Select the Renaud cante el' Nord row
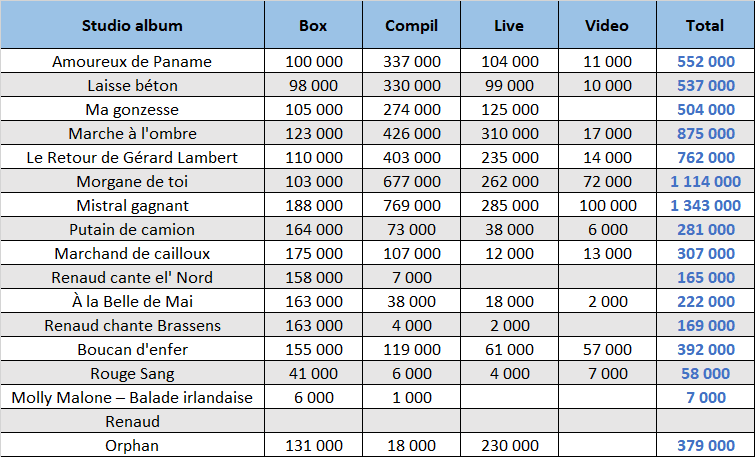This screenshot has width=755, height=457. (378, 277)
